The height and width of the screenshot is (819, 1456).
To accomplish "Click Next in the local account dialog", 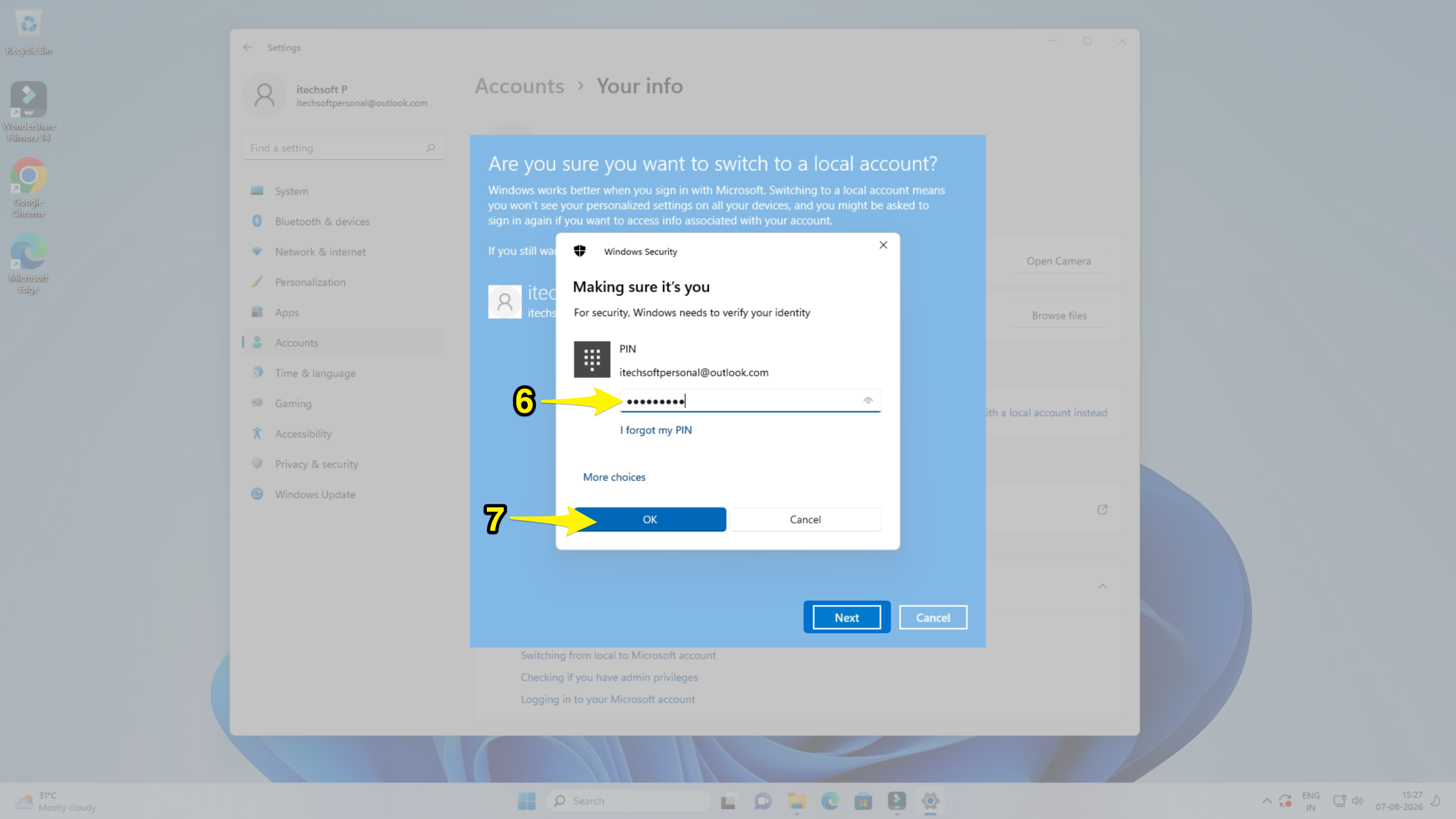I will pos(847,617).
